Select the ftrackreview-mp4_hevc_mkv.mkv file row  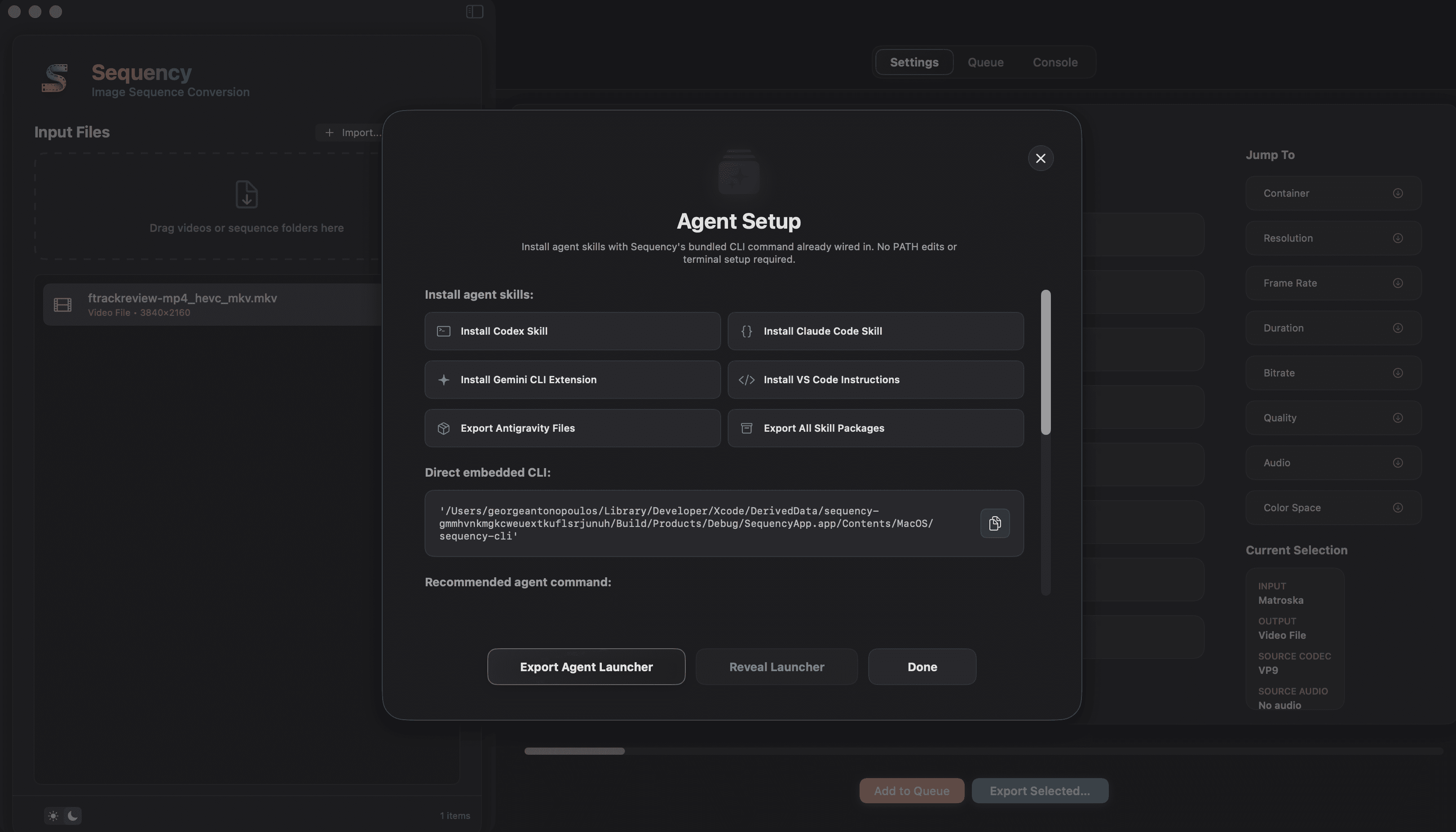[x=212, y=305]
